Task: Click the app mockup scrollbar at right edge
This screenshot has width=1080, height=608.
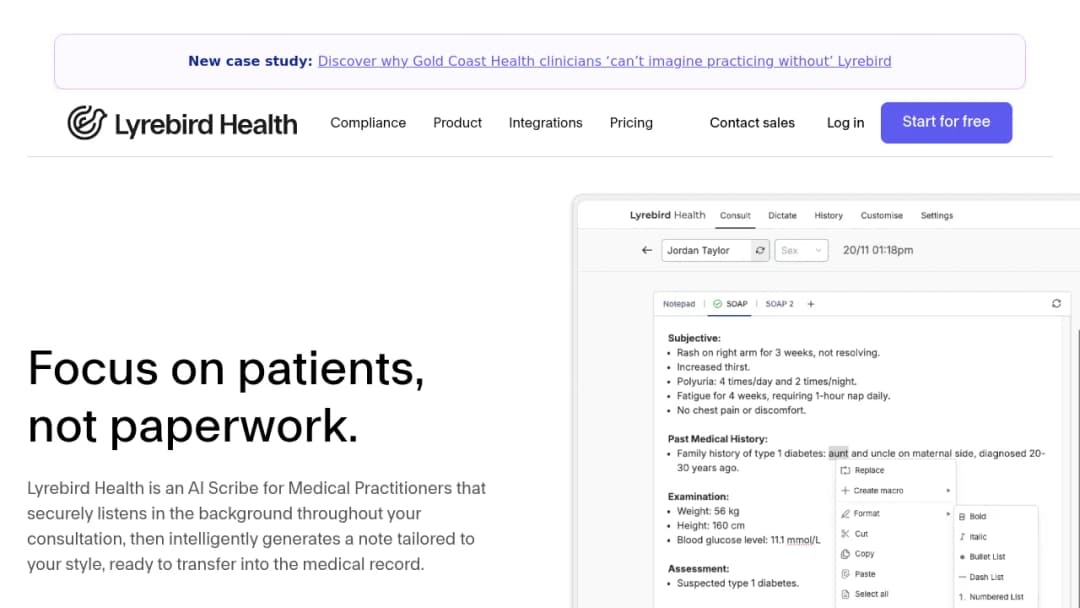Action: tap(1077, 468)
